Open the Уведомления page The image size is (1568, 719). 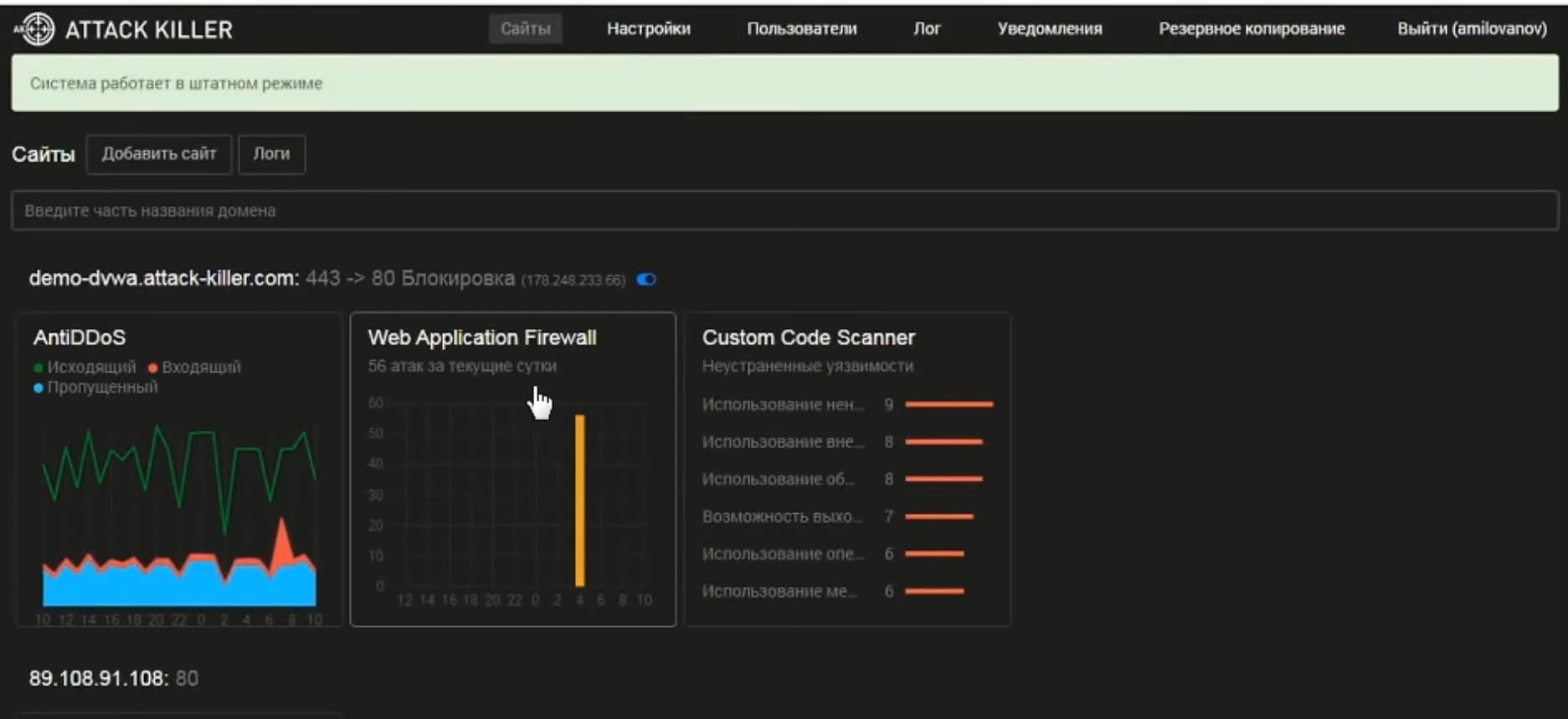1049,28
